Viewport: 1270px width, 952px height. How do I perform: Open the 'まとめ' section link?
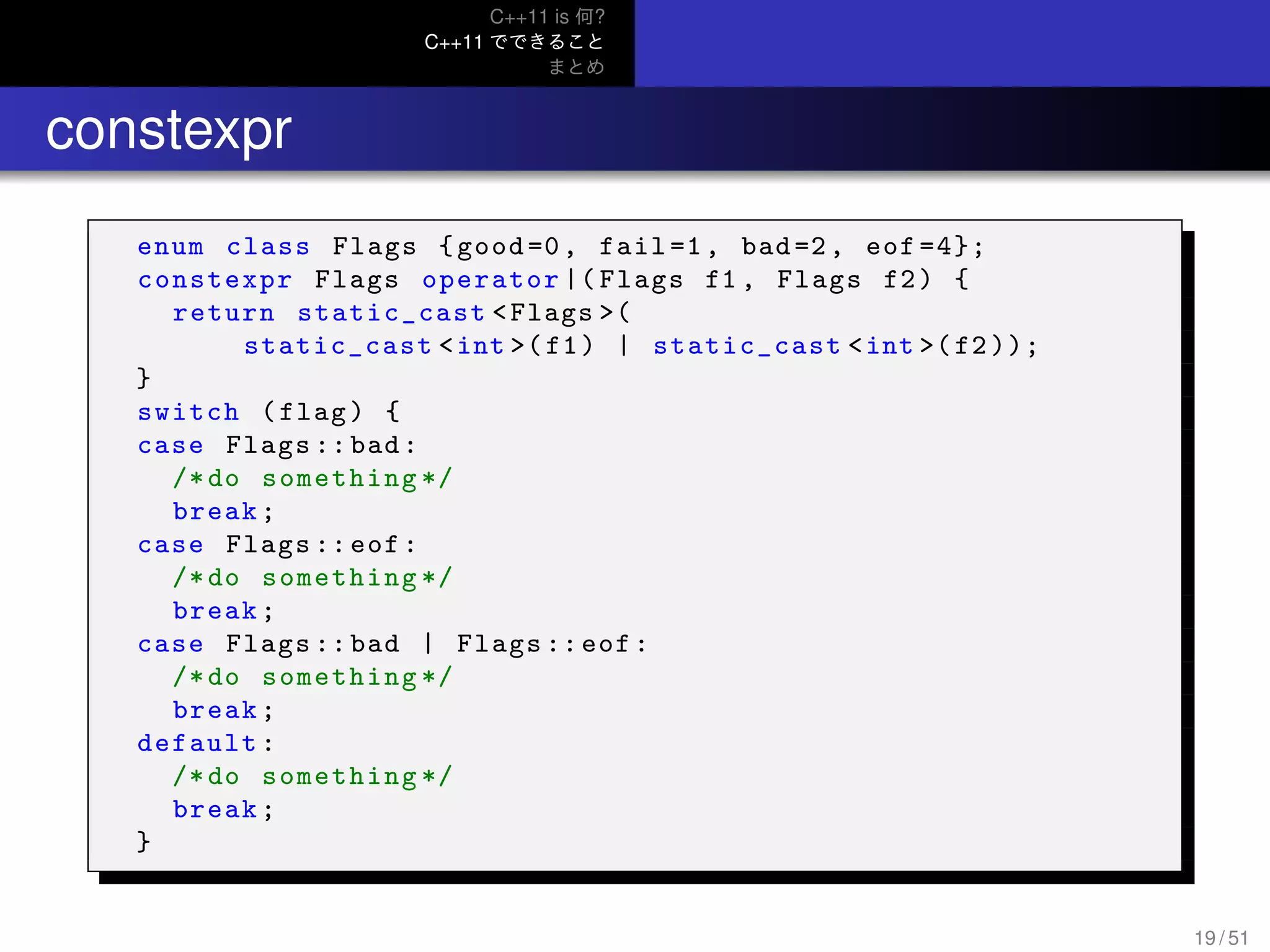576,66
